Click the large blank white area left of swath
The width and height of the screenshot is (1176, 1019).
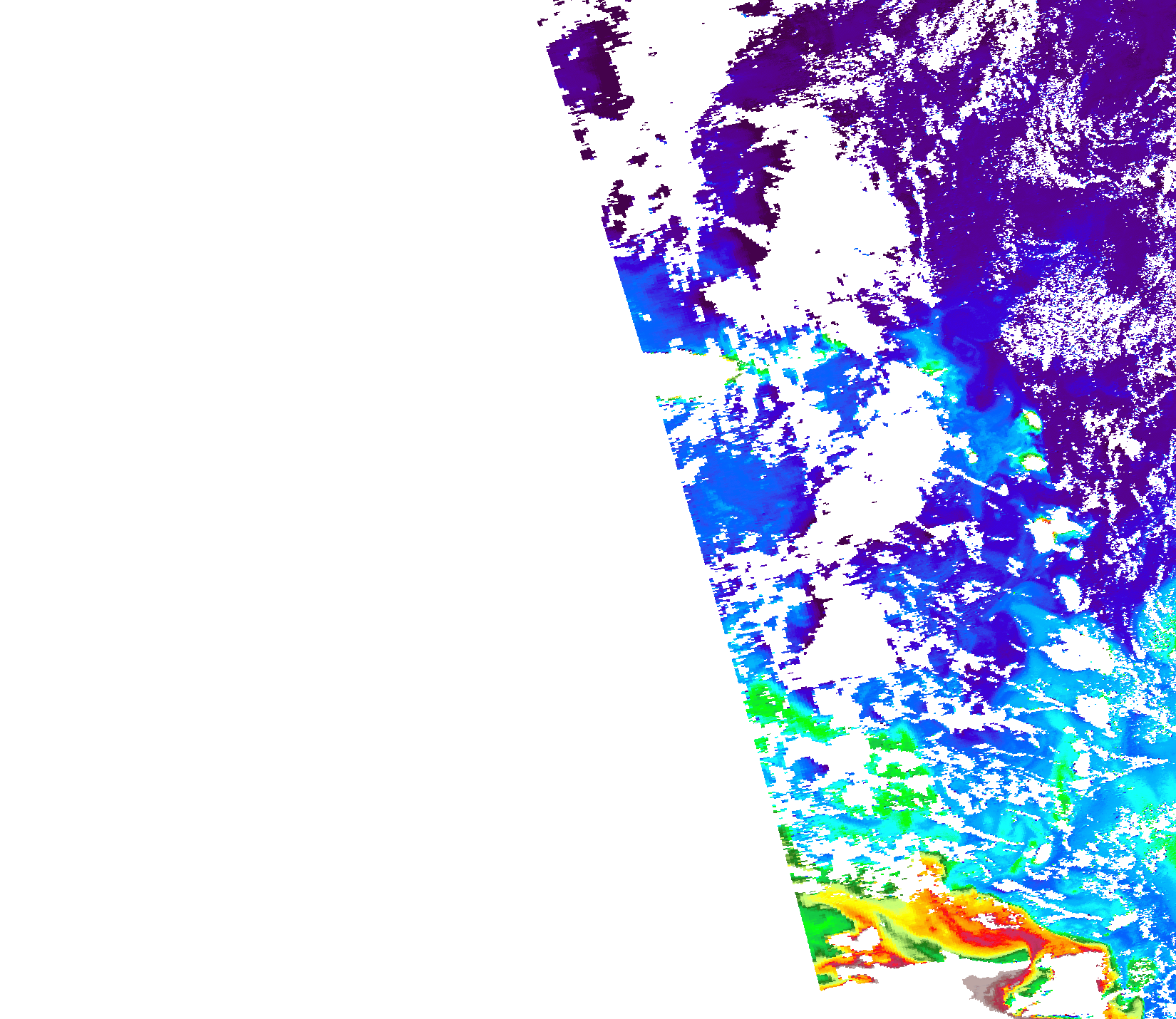285,499
